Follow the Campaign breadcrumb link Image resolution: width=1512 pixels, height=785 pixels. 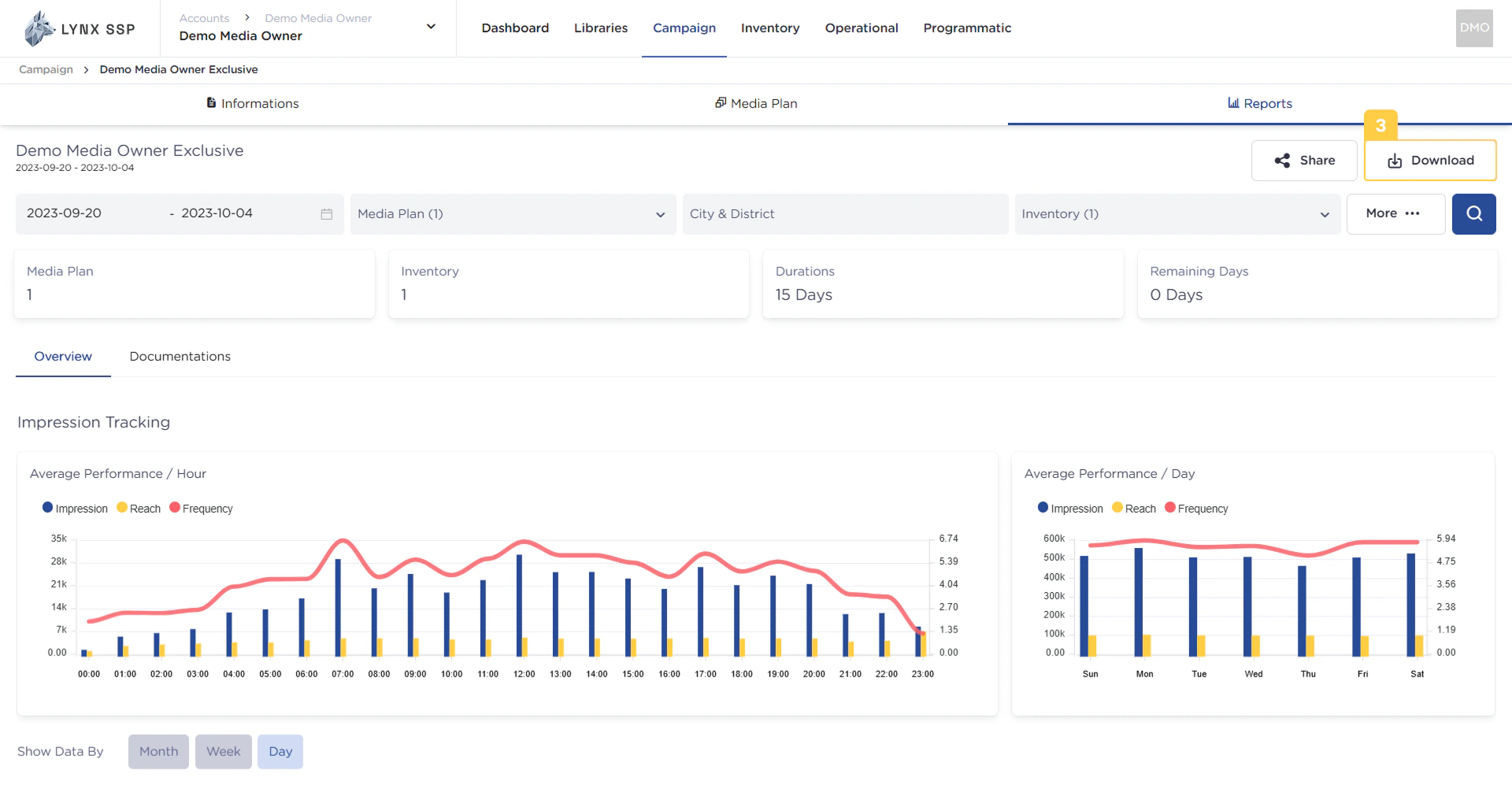(45, 69)
